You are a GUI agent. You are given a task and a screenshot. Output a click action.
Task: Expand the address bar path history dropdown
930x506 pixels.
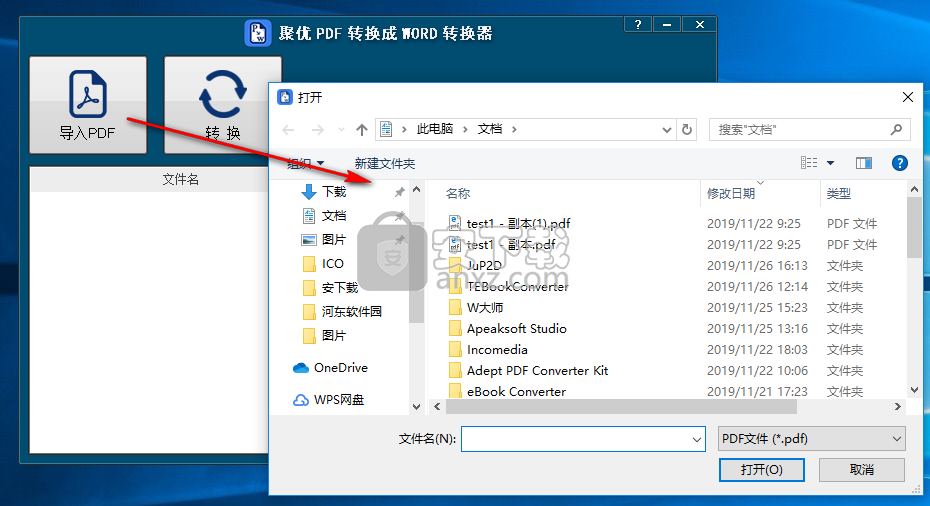click(667, 129)
